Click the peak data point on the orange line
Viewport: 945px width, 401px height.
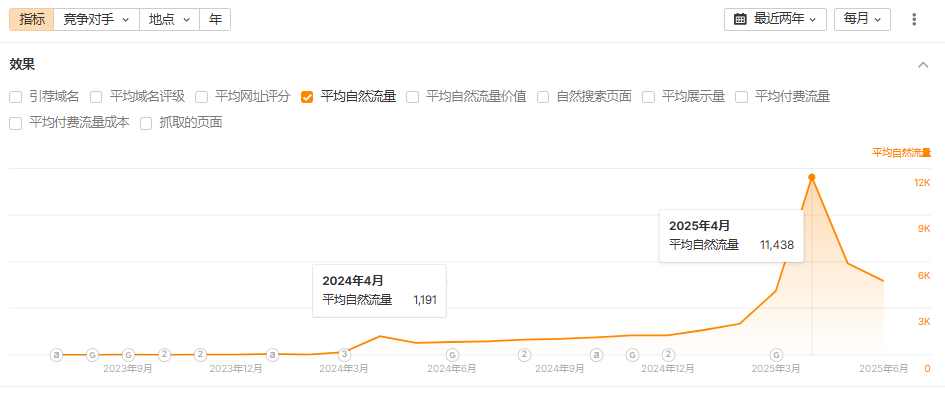812,177
